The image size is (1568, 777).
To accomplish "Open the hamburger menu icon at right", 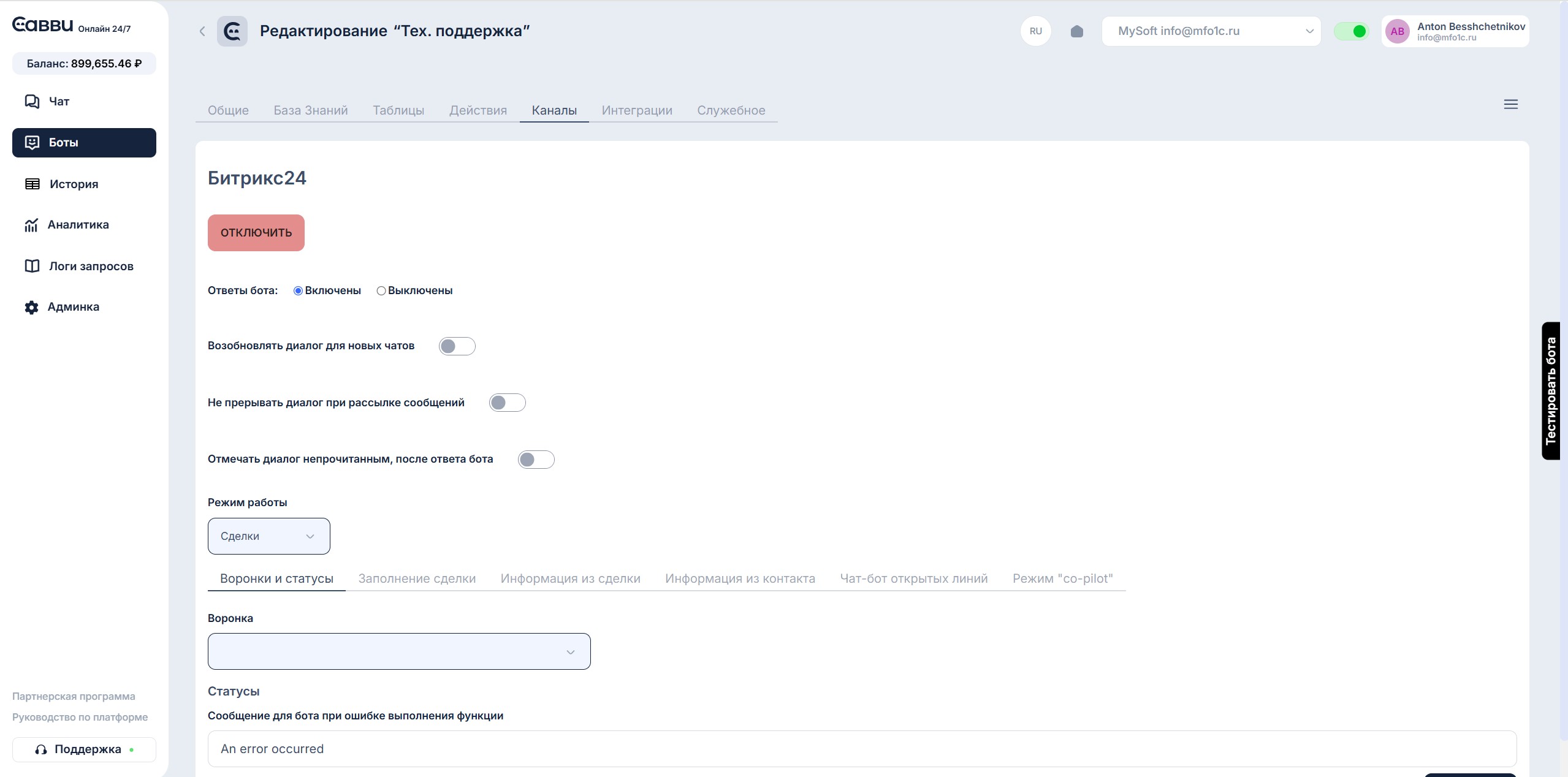I will click(x=1510, y=105).
